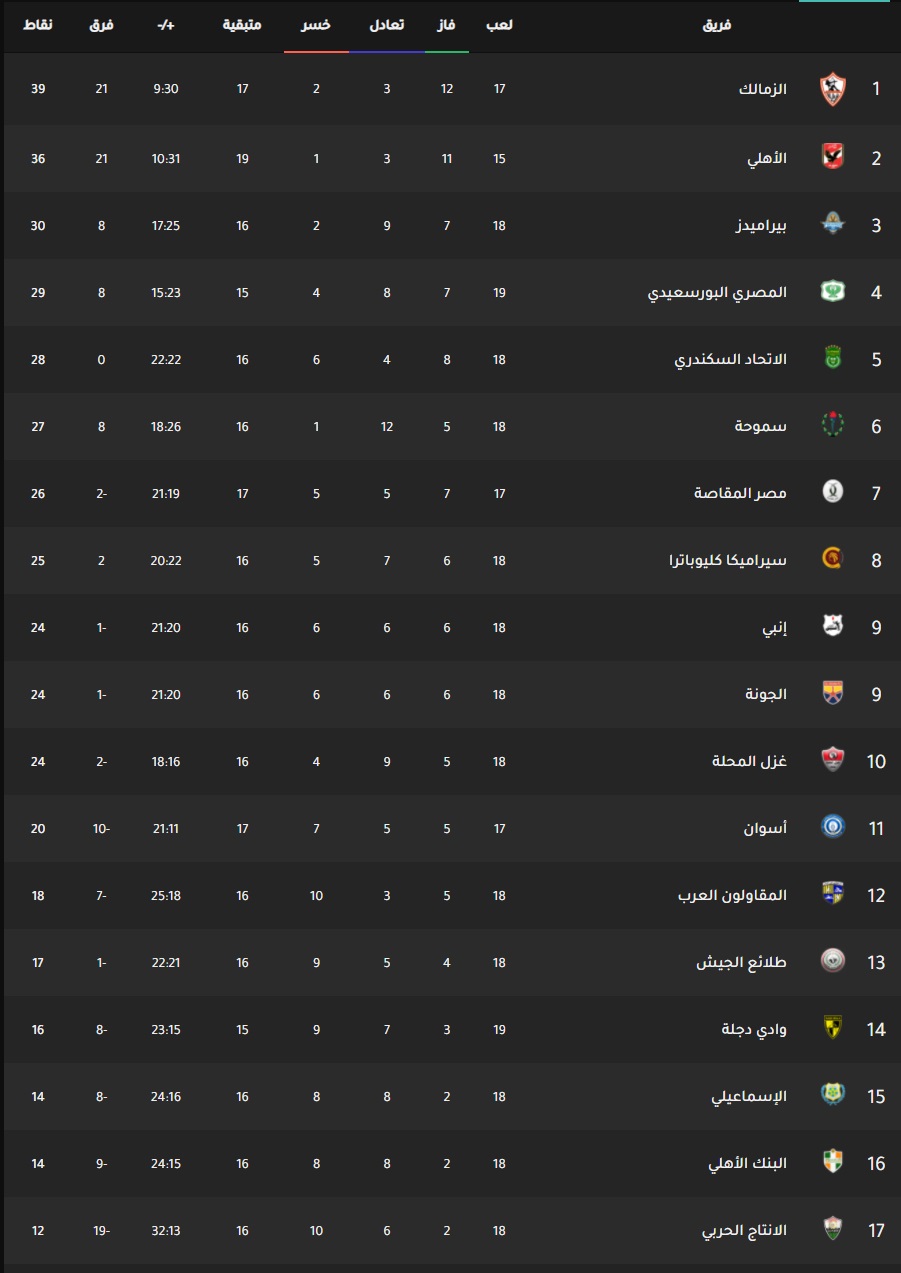This screenshot has height=1273, width=901.
Task: Sort table by نقاط column header
Action: click(x=38, y=24)
